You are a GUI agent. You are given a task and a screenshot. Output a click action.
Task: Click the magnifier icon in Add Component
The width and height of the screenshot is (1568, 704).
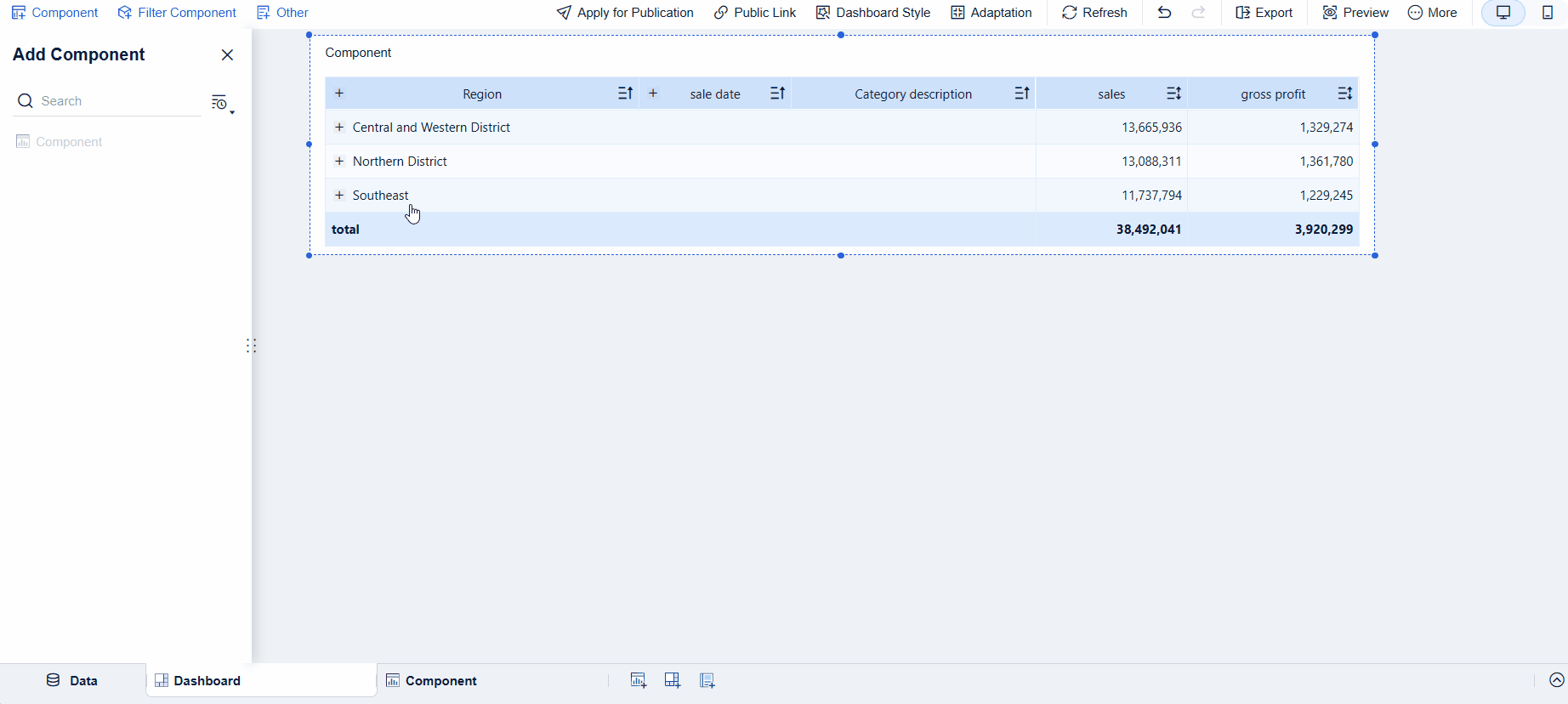pos(26,101)
